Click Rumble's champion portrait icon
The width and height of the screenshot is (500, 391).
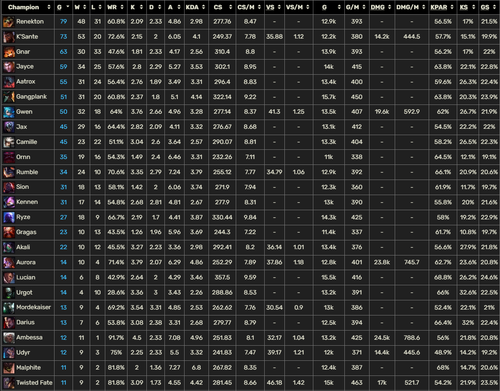point(9,172)
